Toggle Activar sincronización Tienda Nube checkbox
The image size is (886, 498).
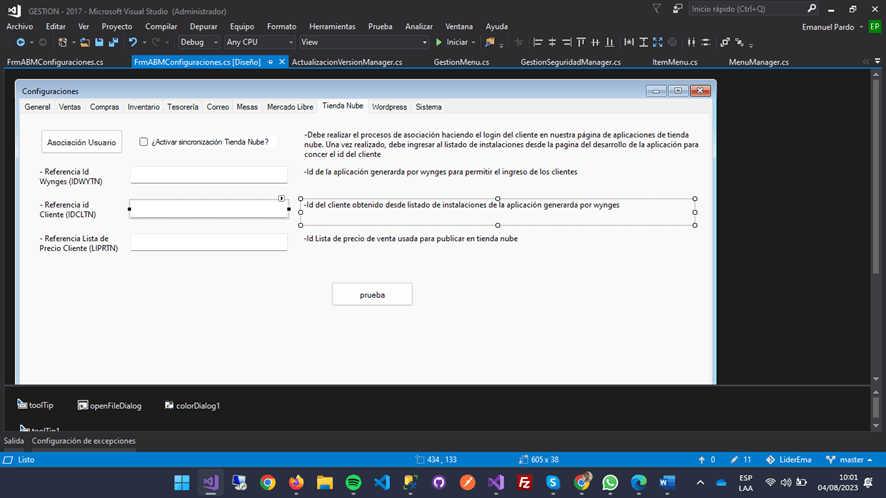coord(144,142)
